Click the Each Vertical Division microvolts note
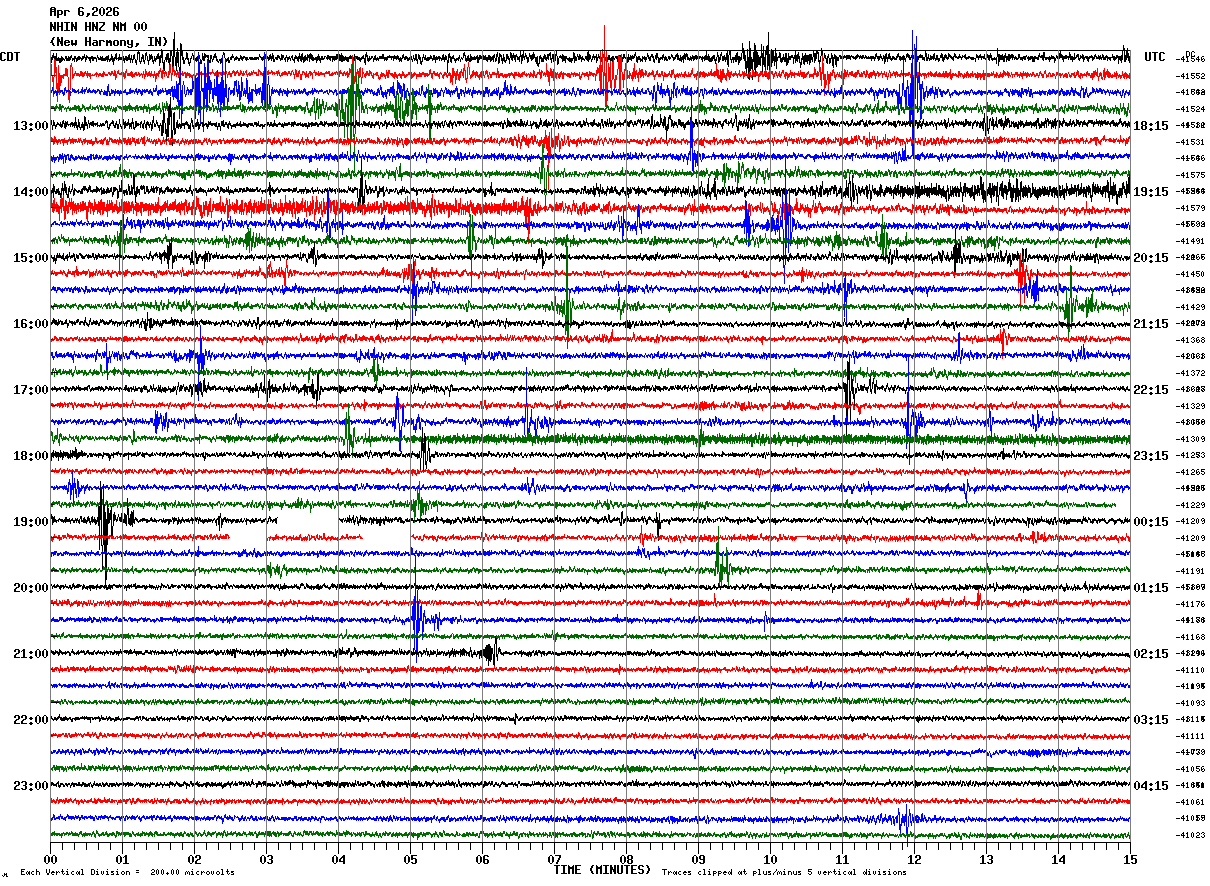 (127, 872)
